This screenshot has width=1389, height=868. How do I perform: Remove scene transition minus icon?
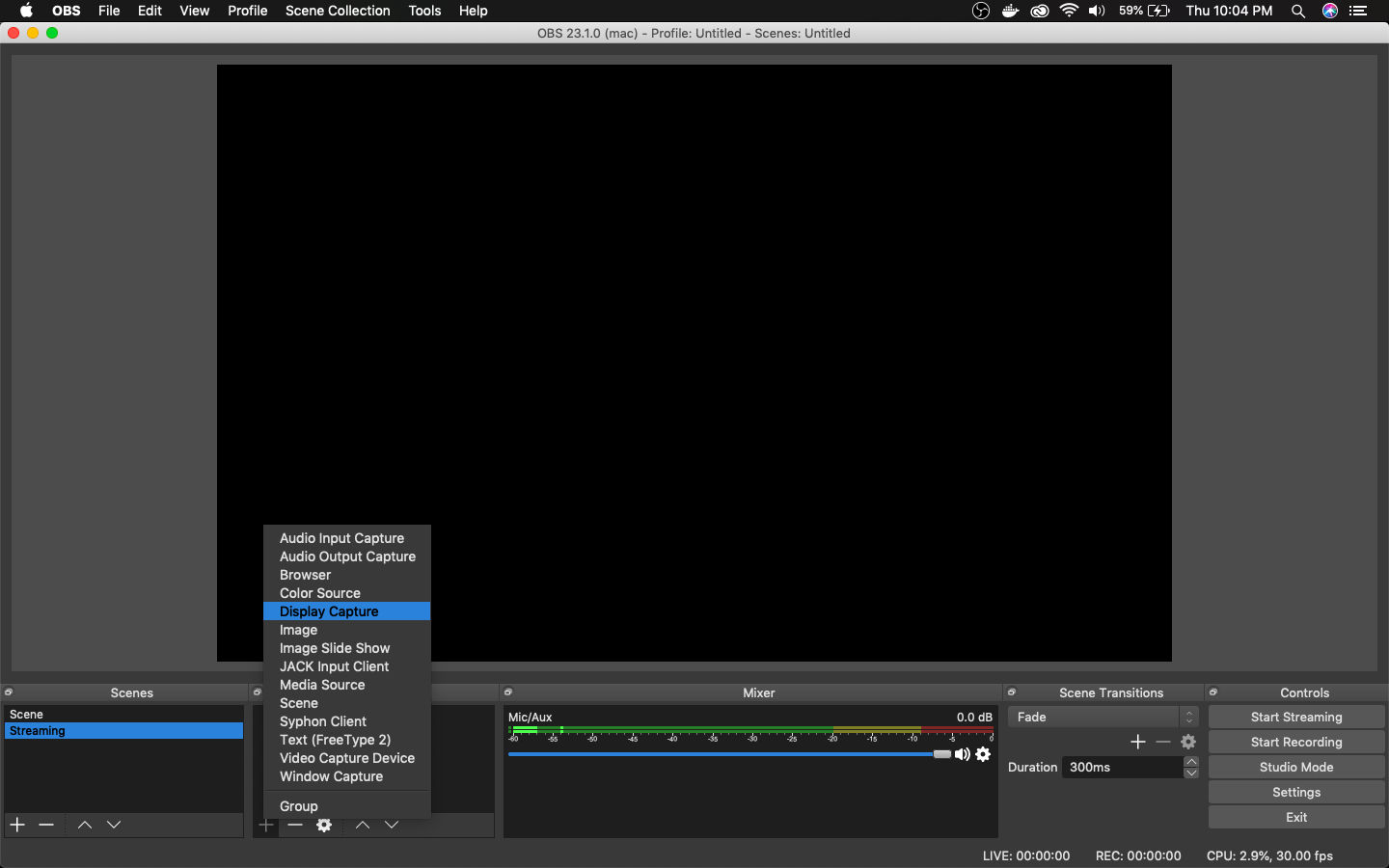click(x=1163, y=742)
